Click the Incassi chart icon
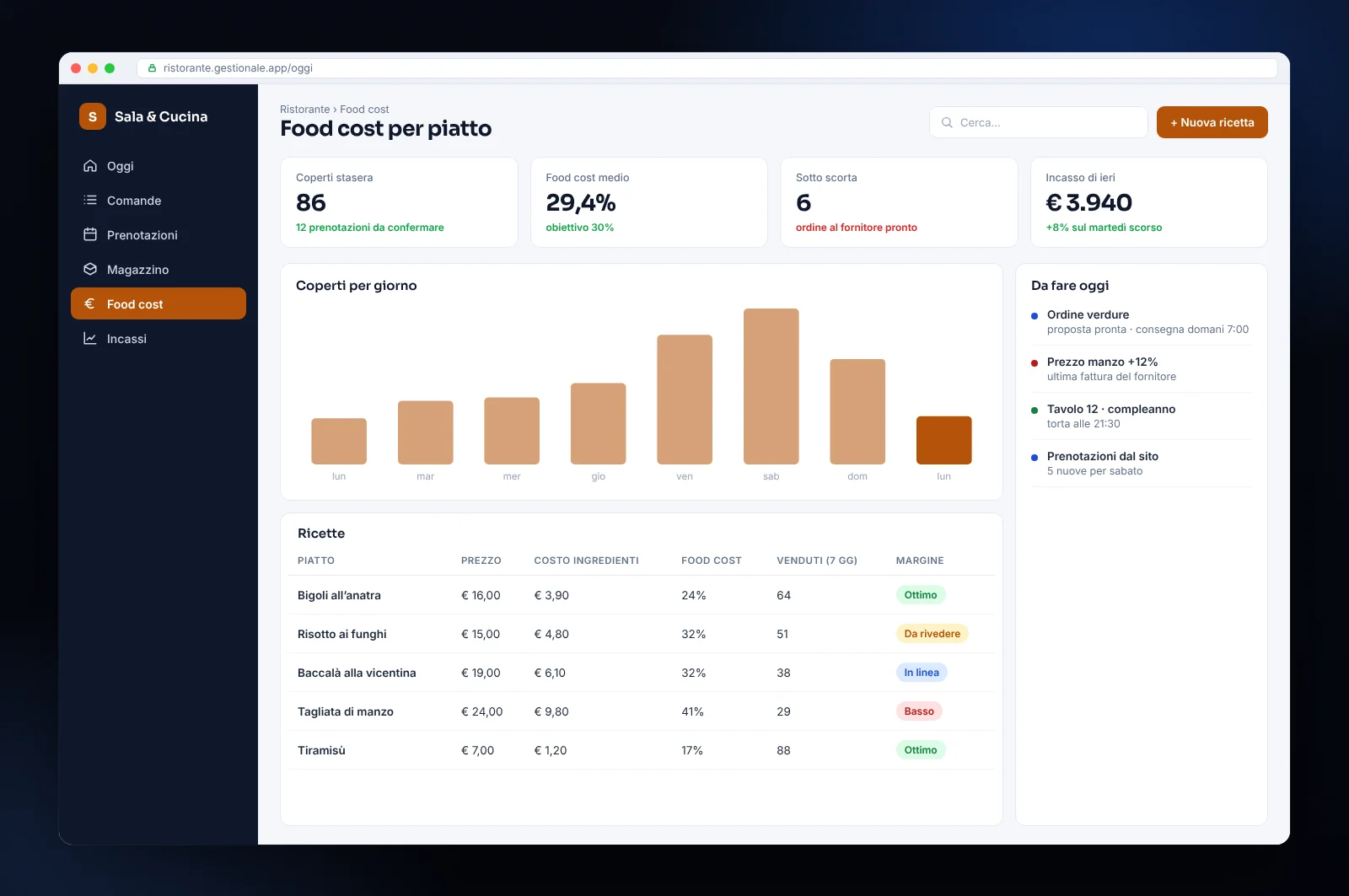The image size is (1349, 896). pos(90,339)
